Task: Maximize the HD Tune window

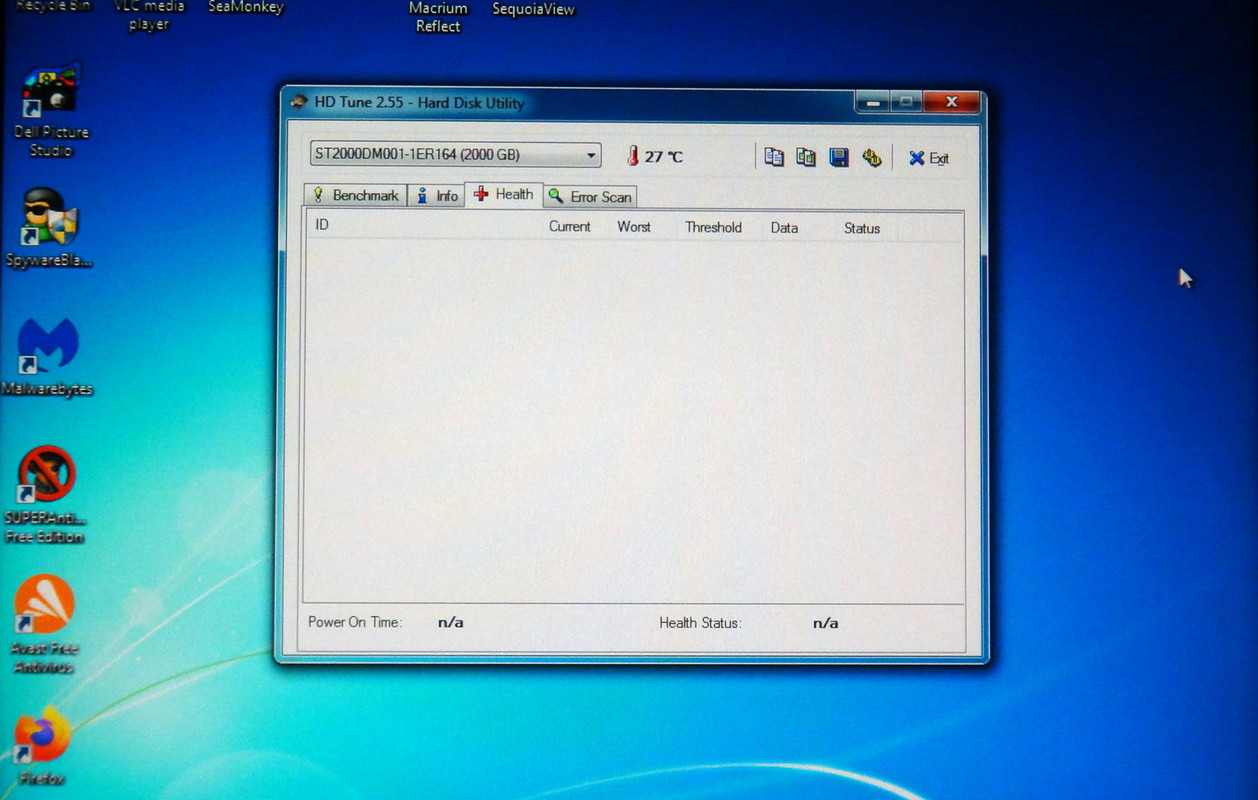Action: 906,102
